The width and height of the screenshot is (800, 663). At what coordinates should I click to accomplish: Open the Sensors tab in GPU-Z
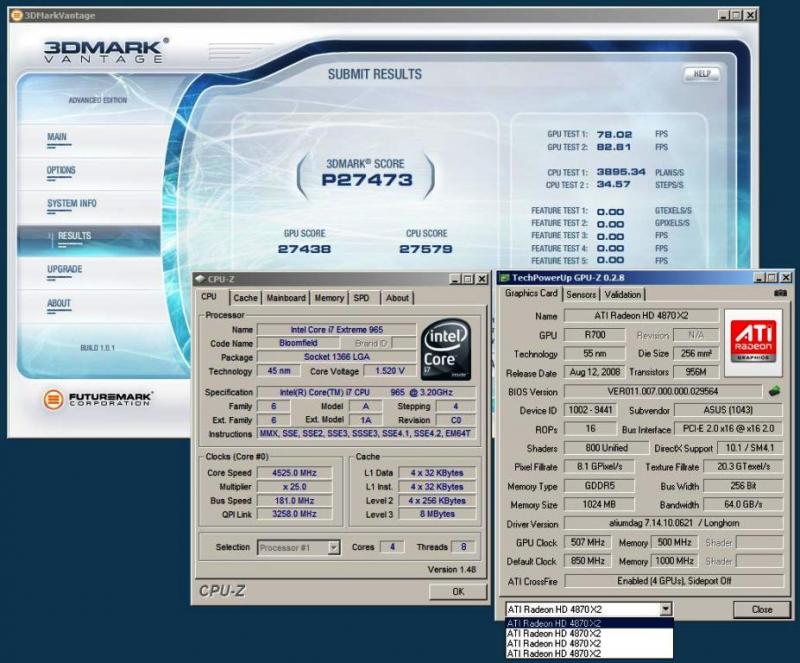[x=581, y=294]
